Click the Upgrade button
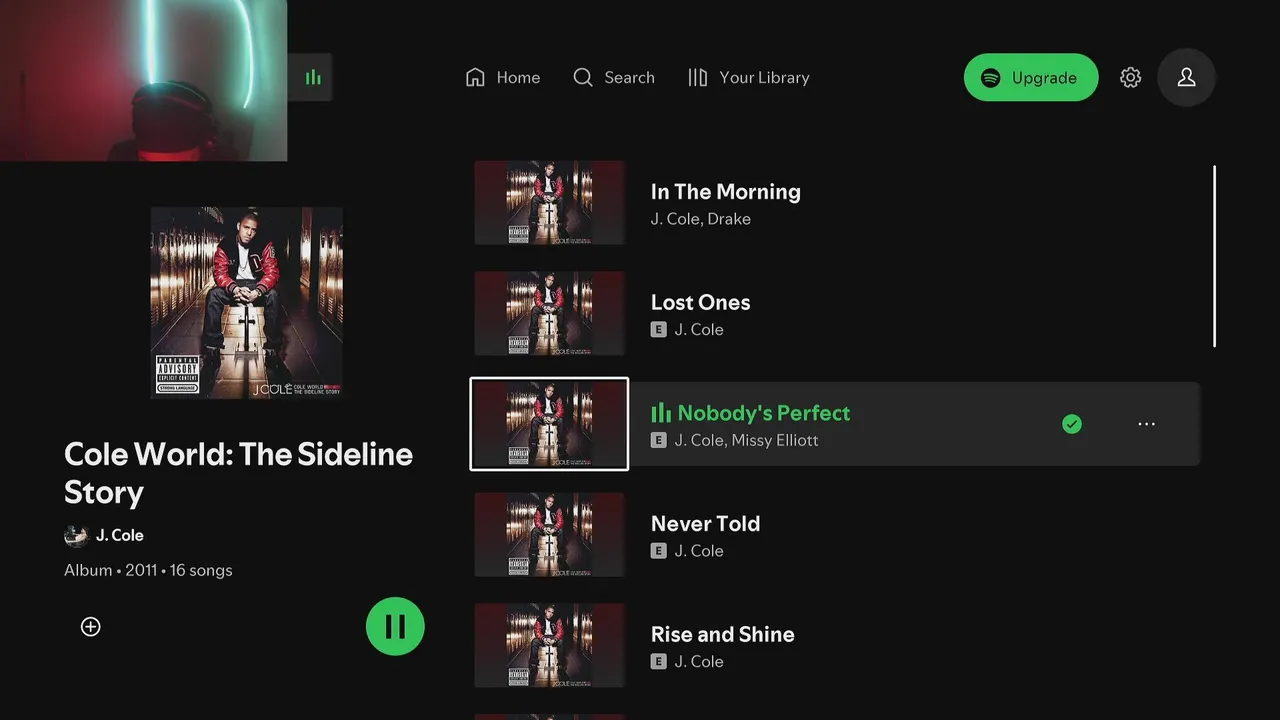 1031,77
